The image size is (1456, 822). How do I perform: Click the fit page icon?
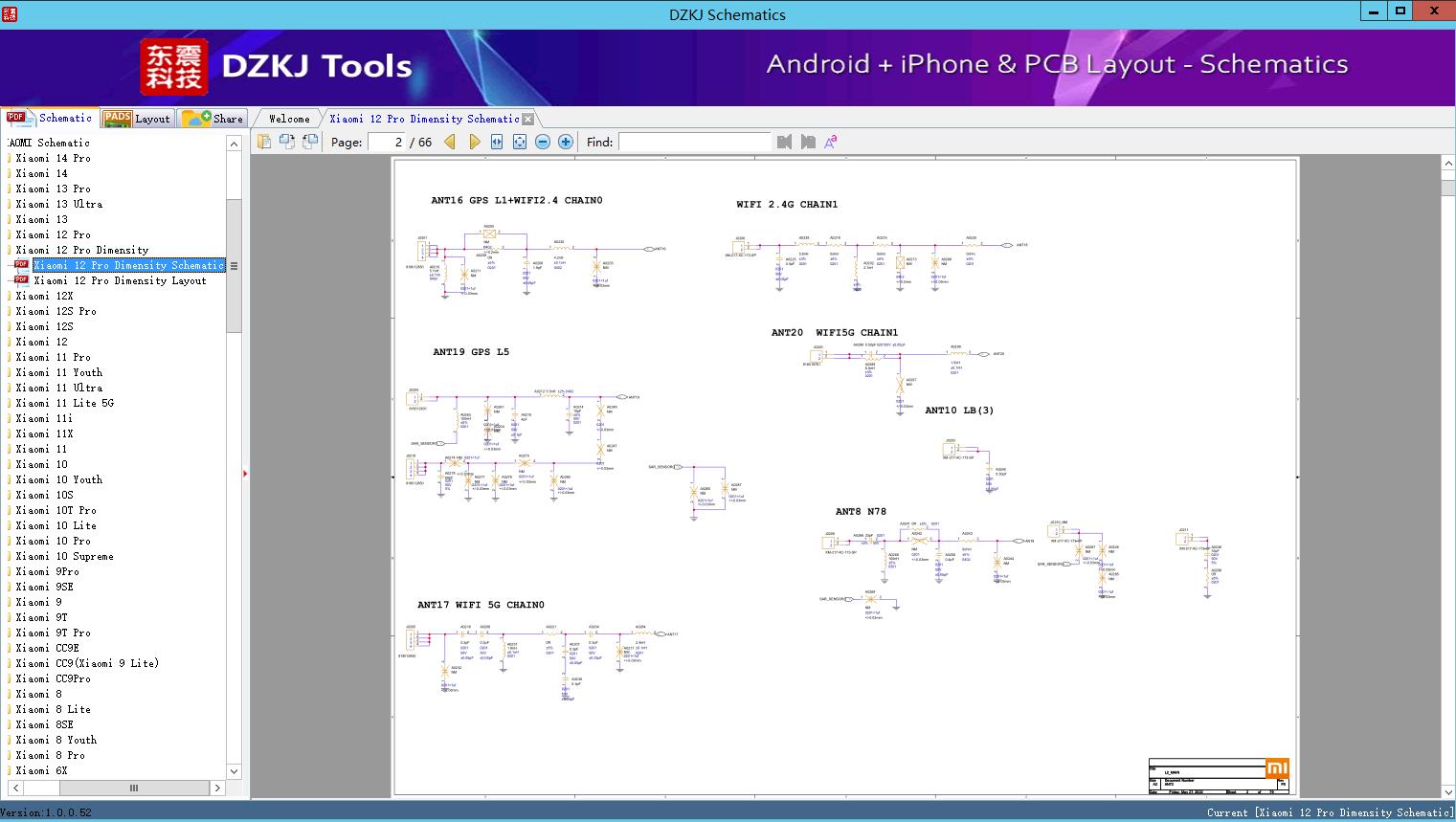pos(520,142)
